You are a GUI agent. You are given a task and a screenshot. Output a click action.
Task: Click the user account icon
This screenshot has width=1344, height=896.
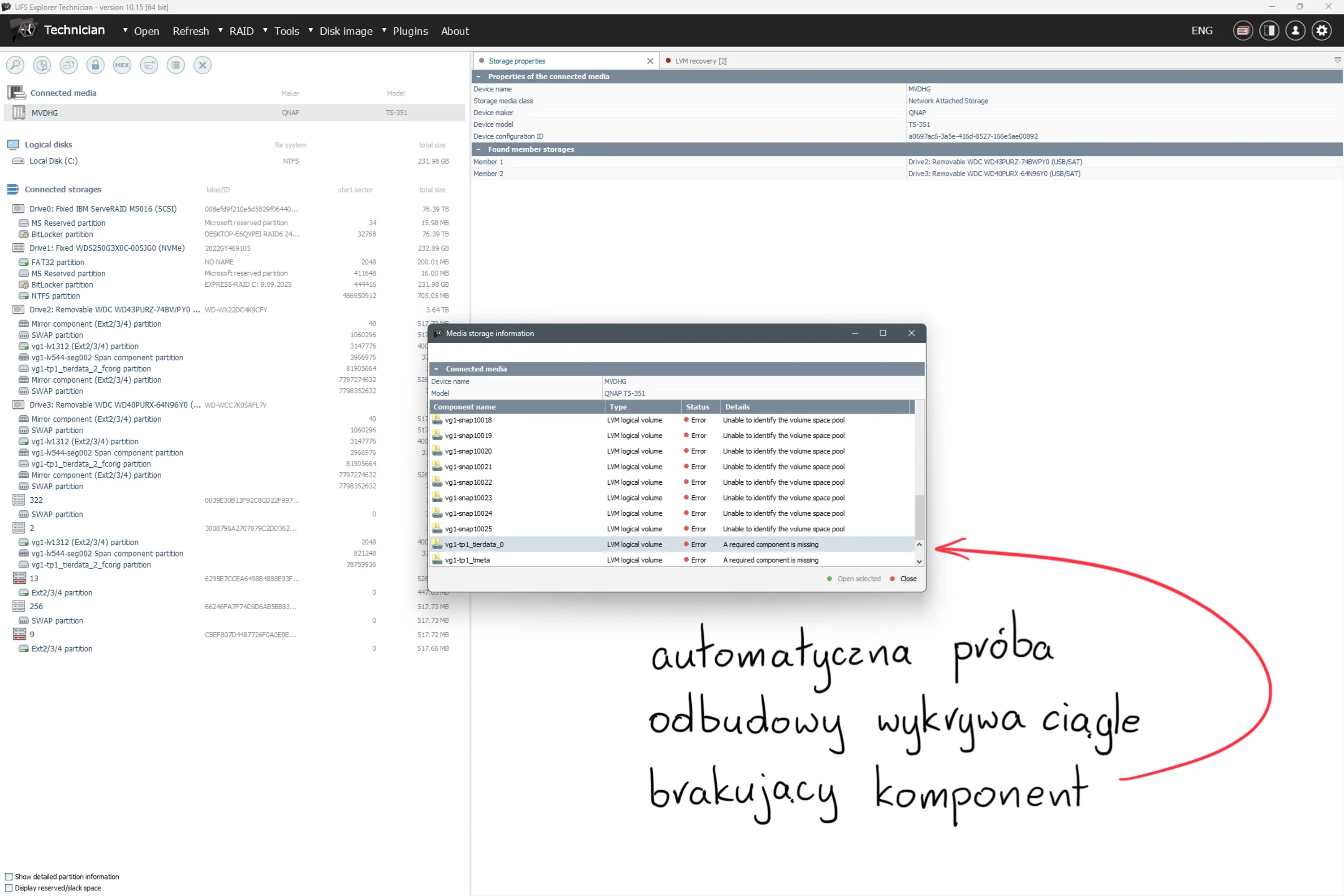1296,30
